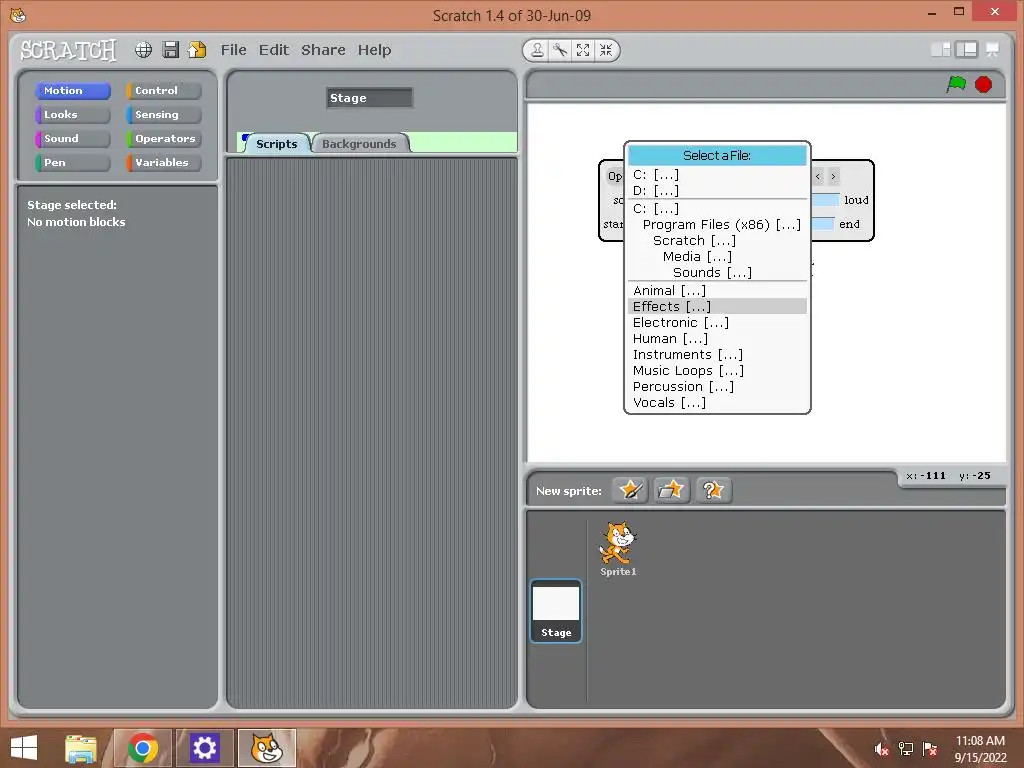Open settings gear app in taskbar
This screenshot has height=768, width=1024.
pyautogui.click(x=204, y=748)
